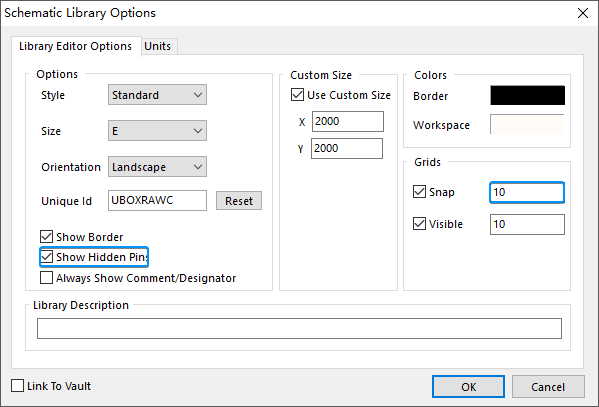Open the Orientation combo box

pyautogui.click(x=157, y=167)
